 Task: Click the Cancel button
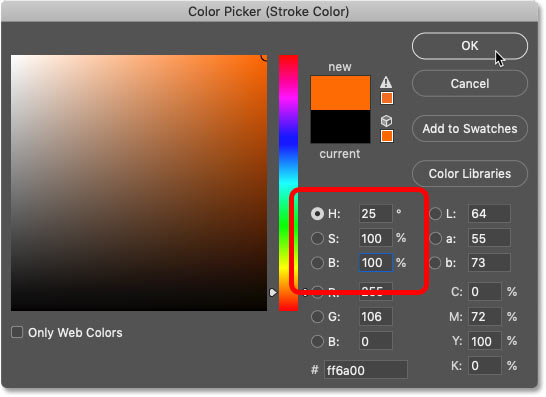(469, 84)
